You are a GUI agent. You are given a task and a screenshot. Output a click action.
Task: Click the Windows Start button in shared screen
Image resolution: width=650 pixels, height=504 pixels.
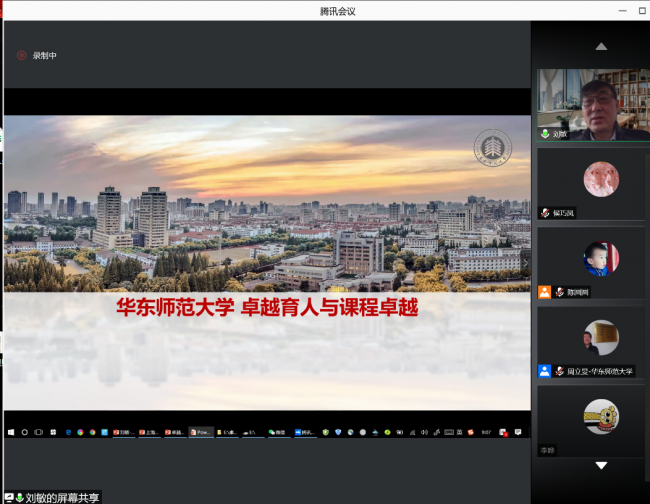pyautogui.click(x=11, y=432)
